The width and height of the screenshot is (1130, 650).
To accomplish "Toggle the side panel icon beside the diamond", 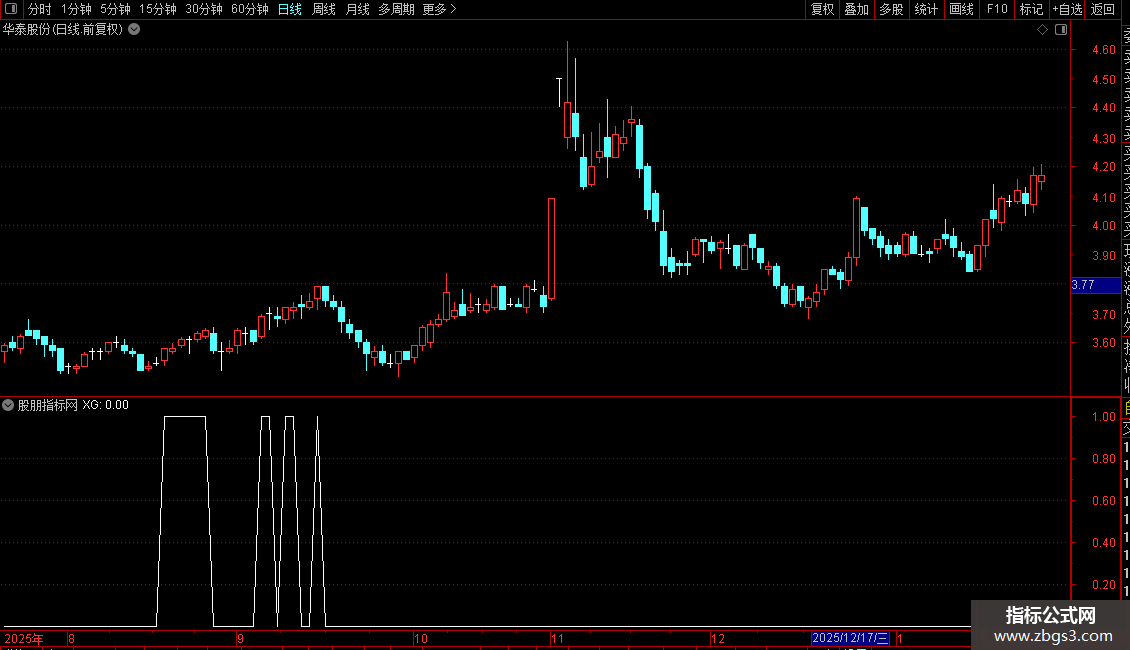I will [1061, 30].
